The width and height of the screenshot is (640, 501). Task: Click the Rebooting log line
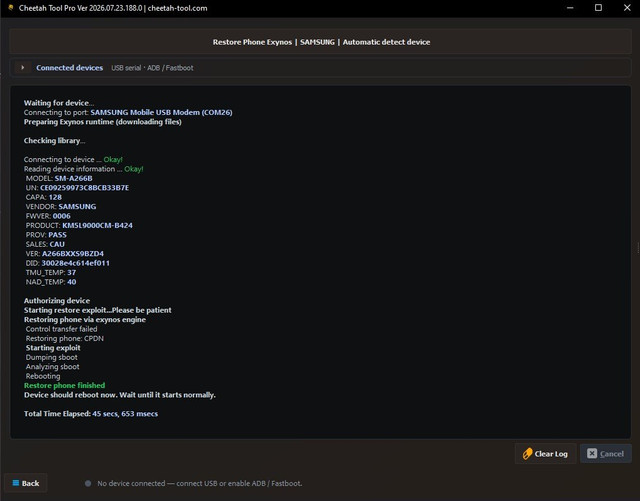click(x=43, y=376)
